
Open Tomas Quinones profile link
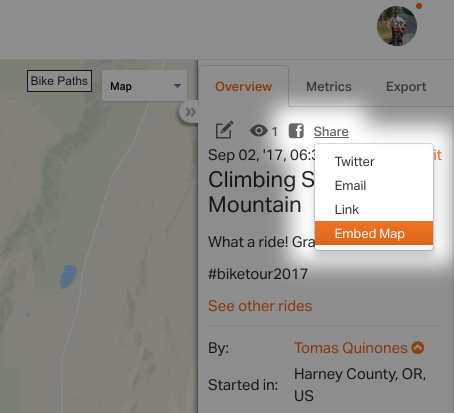(351, 348)
